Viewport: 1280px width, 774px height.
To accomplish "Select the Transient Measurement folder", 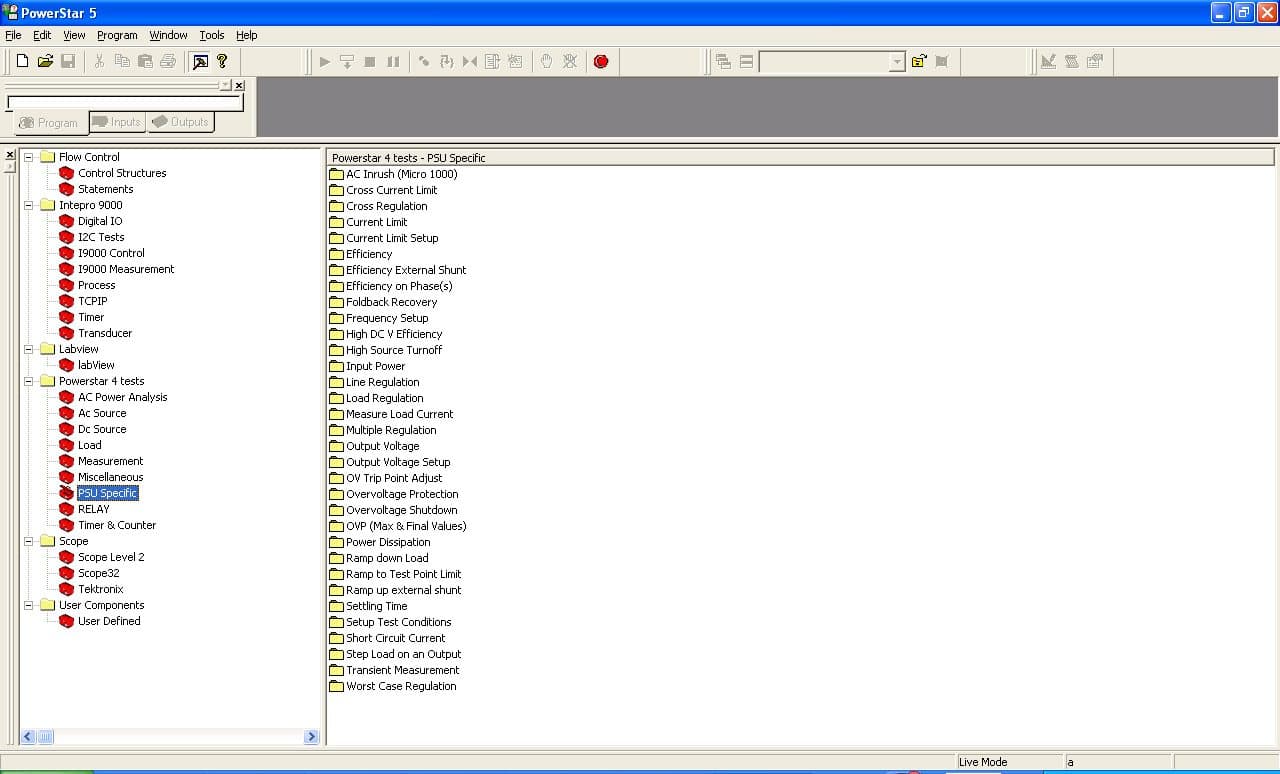I will [x=402, y=670].
